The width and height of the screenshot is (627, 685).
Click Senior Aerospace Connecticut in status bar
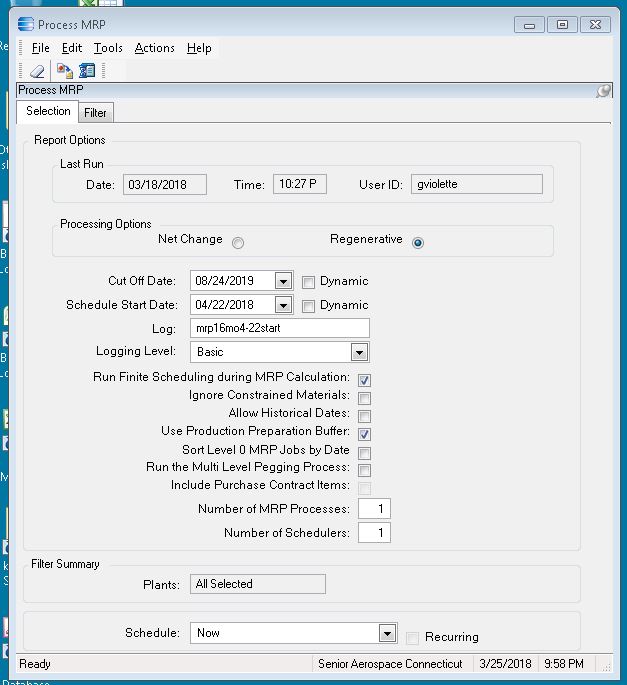tap(390, 664)
